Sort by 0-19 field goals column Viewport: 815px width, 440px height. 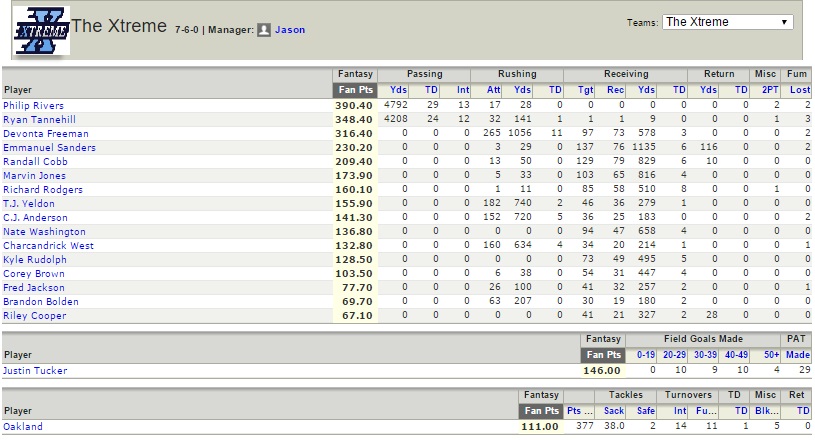pyautogui.click(x=646, y=355)
